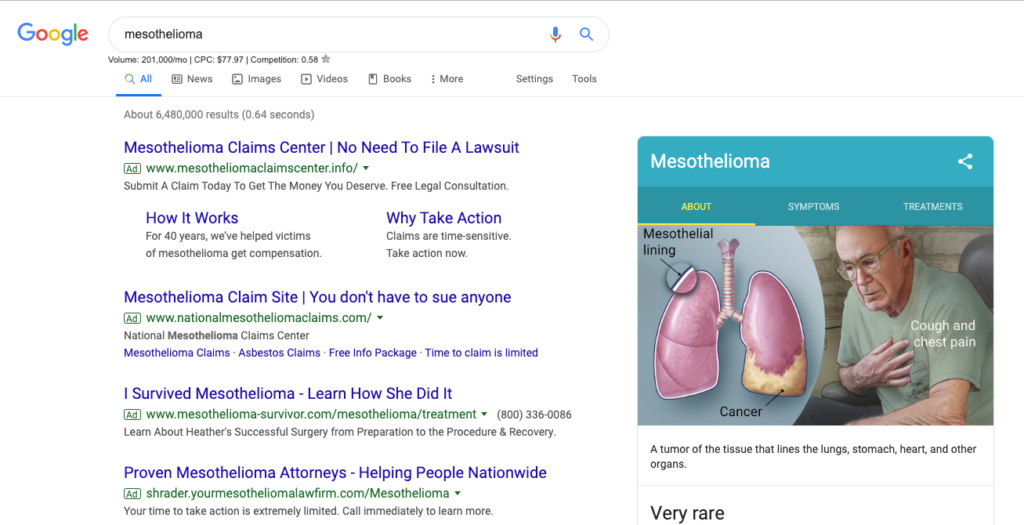Click the Mesothelioma panel title

point(710,161)
